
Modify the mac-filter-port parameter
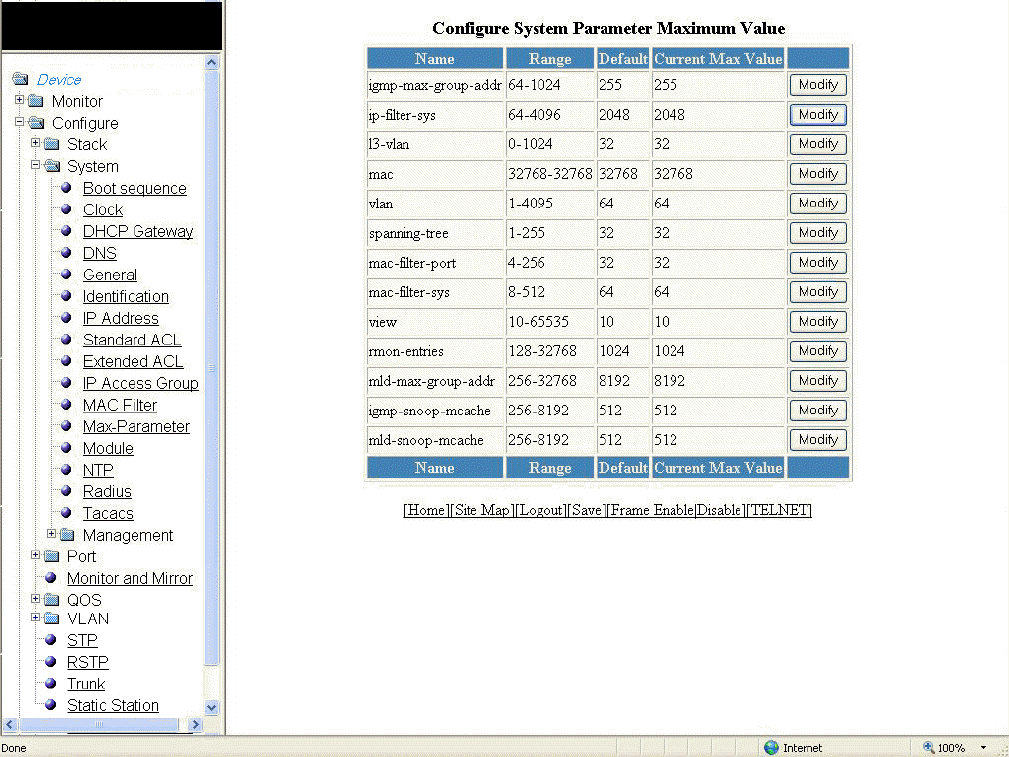pyautogui.click(x=818, y=263)
